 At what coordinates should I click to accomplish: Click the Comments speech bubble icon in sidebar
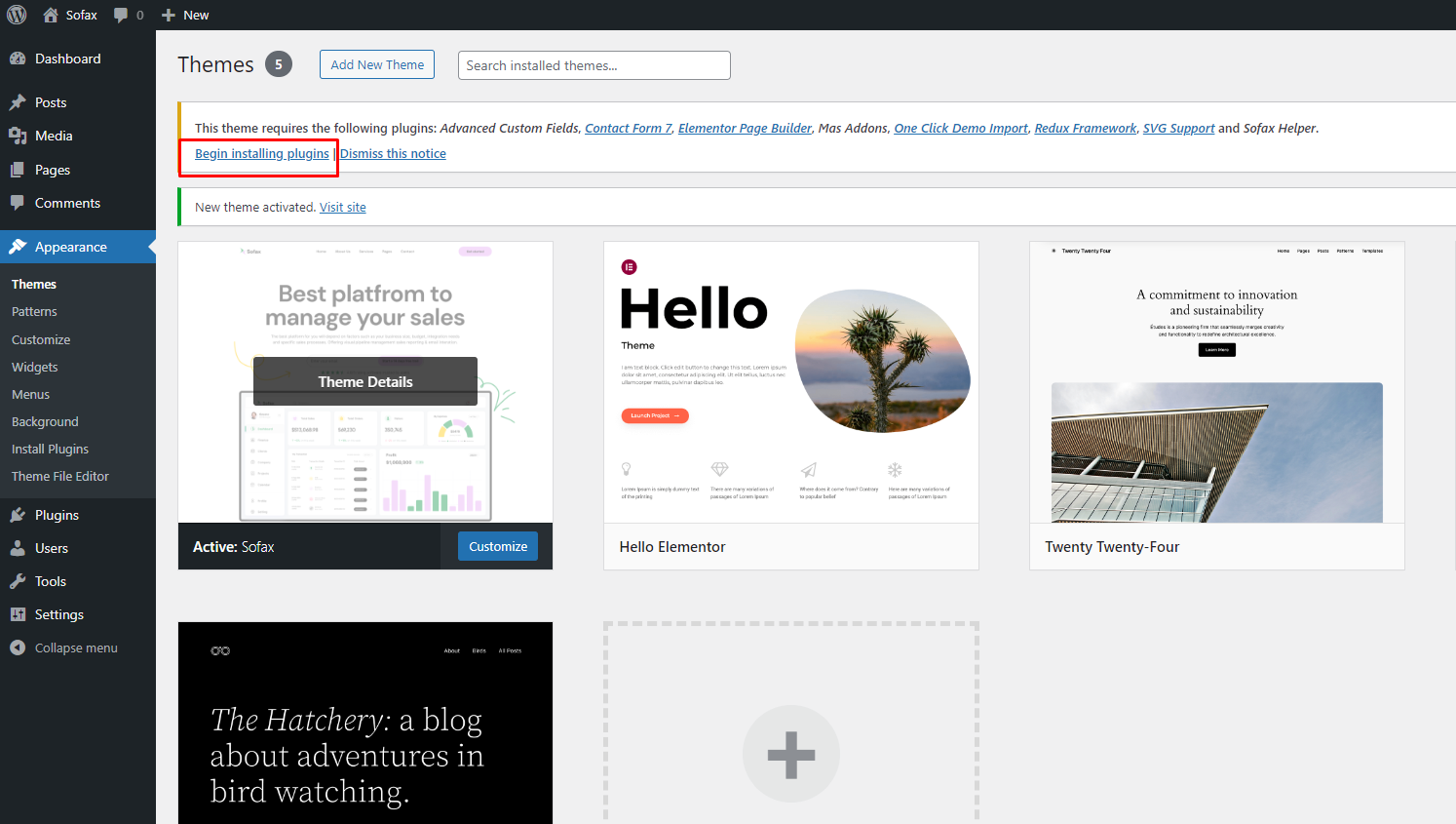coord(18,203)
